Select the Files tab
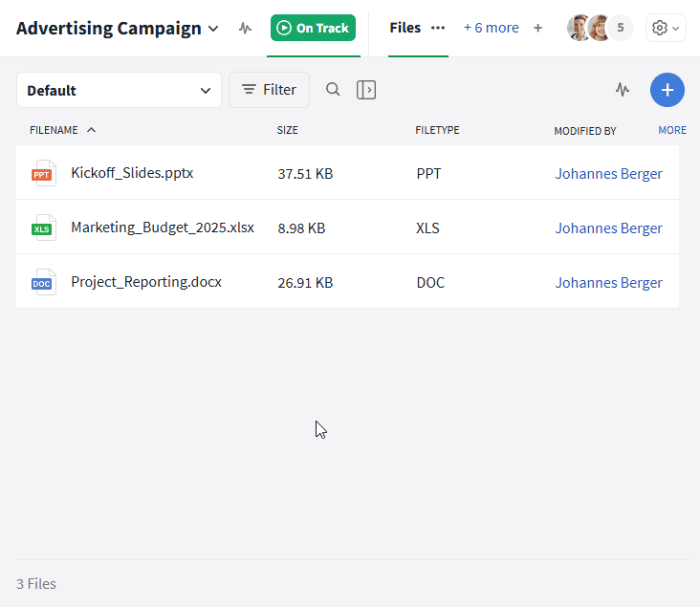This screenshot has width=700, height=607. (405, 28)
